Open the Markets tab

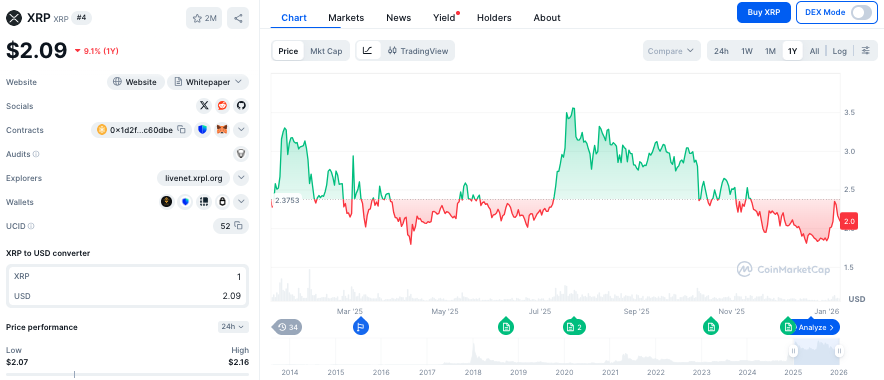346,17
